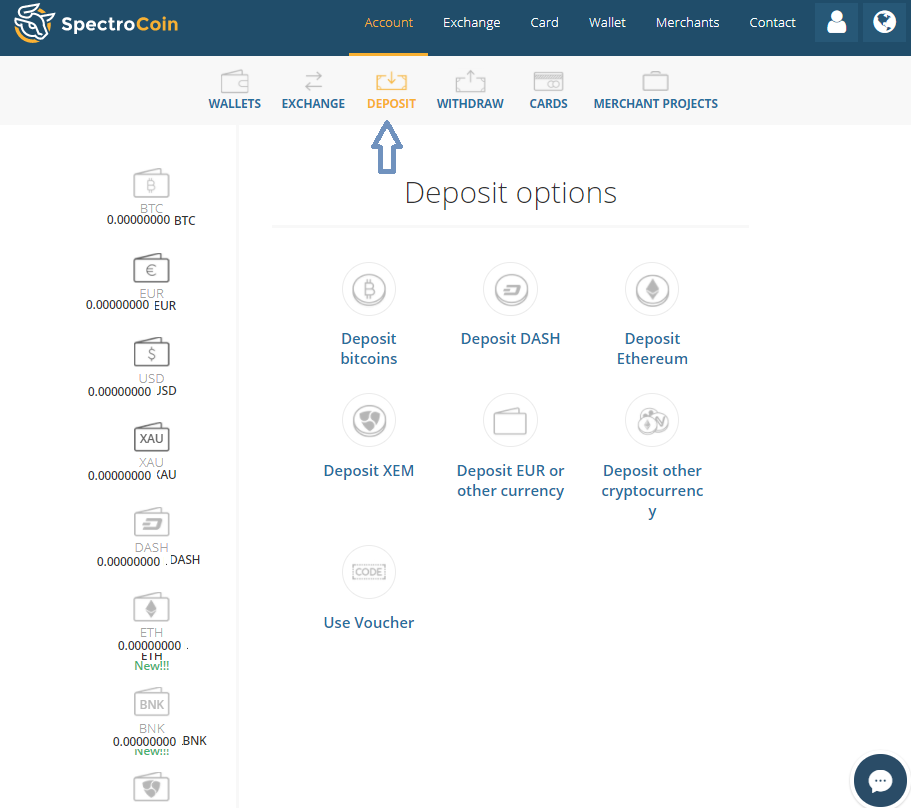911x808 pixels.
Task: Switch to the WITHDRAW tab label
Action: click(x=470, y=104)
